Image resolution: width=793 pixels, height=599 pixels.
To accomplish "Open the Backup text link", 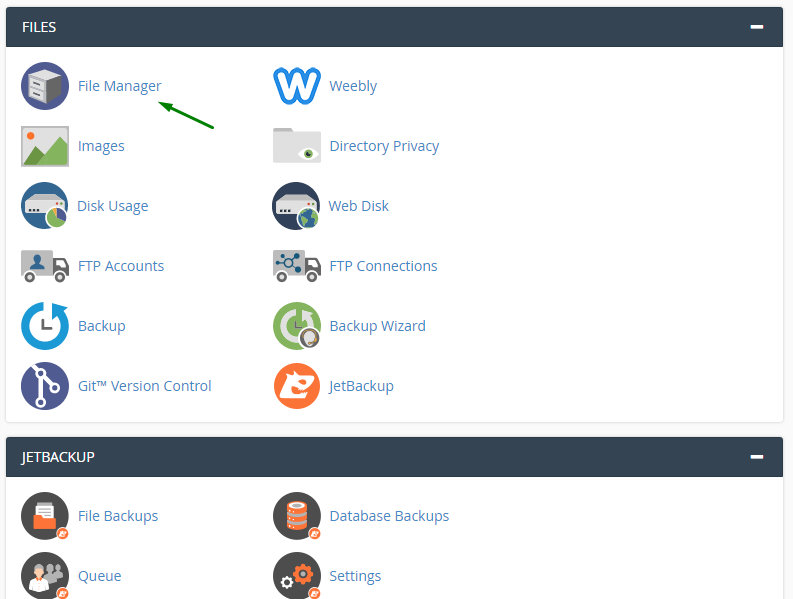I will click(102, 326).
